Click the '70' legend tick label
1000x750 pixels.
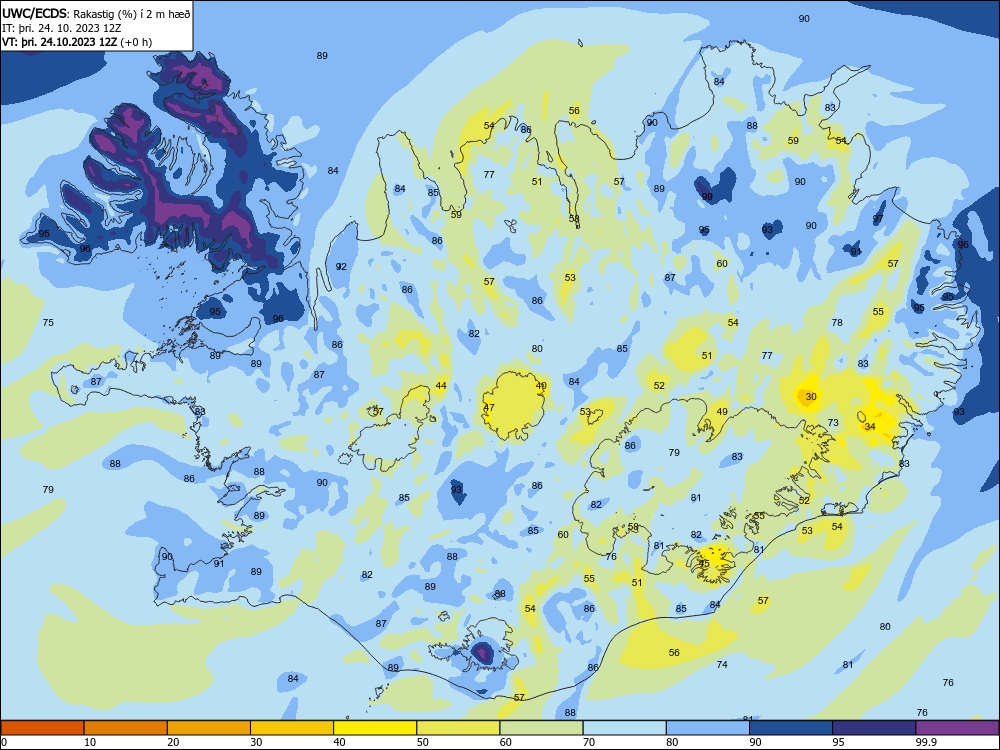click(589, 742)
